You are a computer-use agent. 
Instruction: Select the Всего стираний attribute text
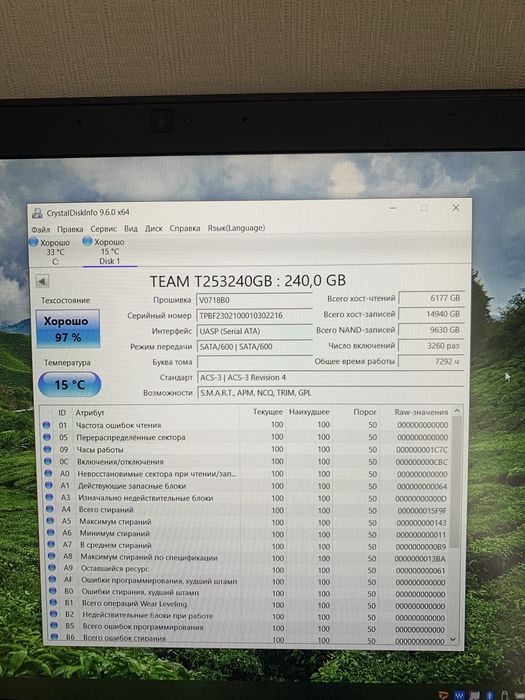[106, 509]
